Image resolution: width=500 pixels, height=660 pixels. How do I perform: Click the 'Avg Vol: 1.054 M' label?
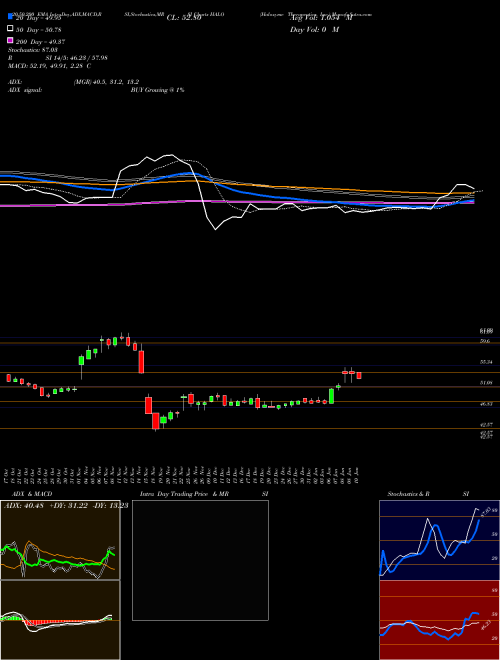click(x=321, y=18)
